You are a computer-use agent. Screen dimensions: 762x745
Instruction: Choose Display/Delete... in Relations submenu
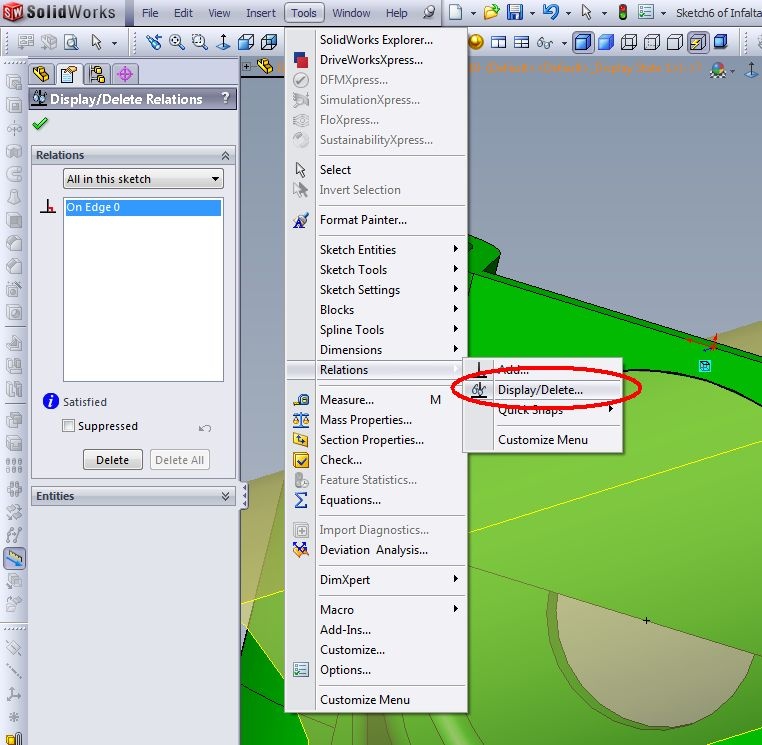[x=540, y=390]
